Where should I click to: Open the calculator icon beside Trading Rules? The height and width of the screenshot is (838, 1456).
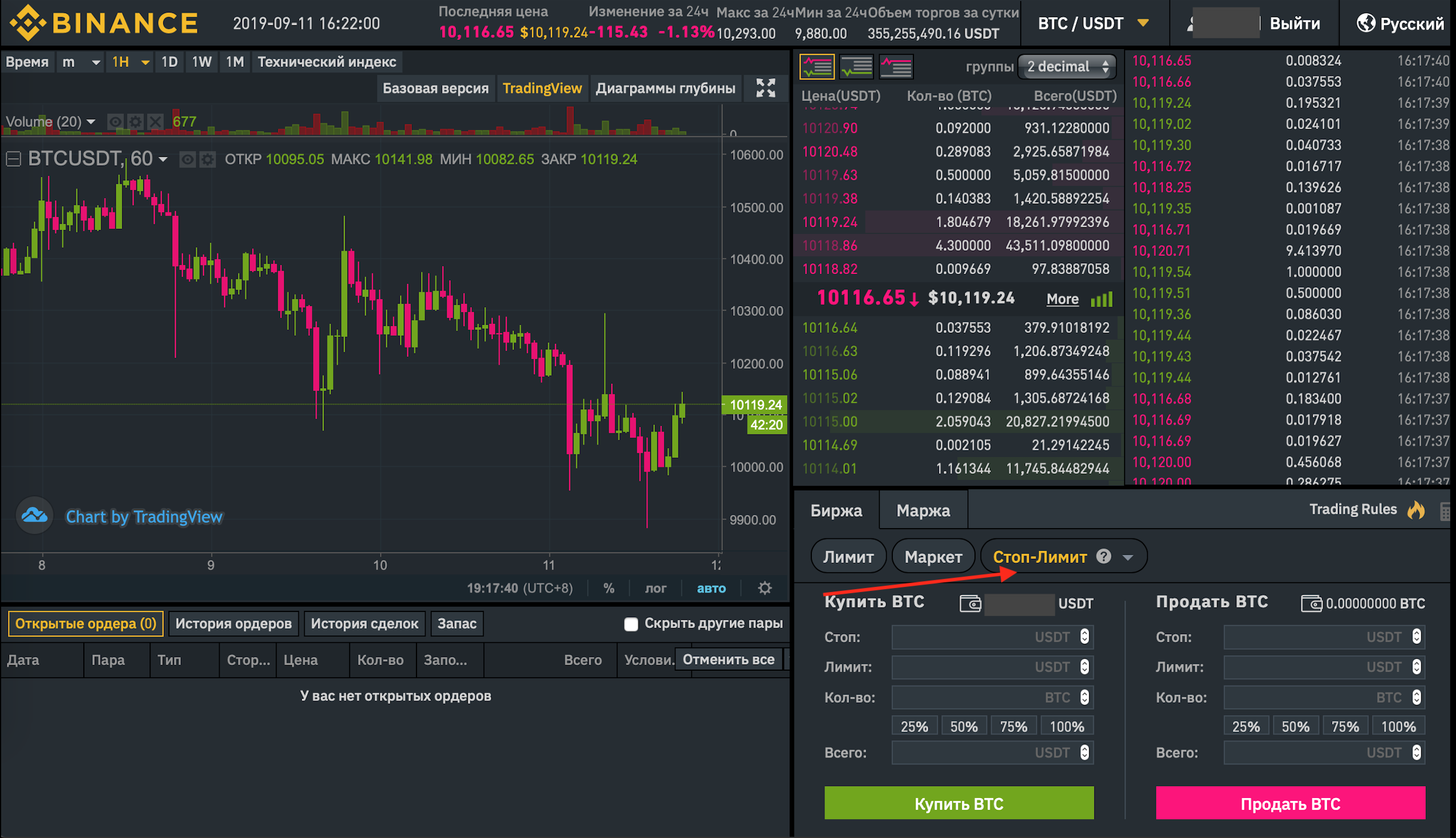[1446, 510]
